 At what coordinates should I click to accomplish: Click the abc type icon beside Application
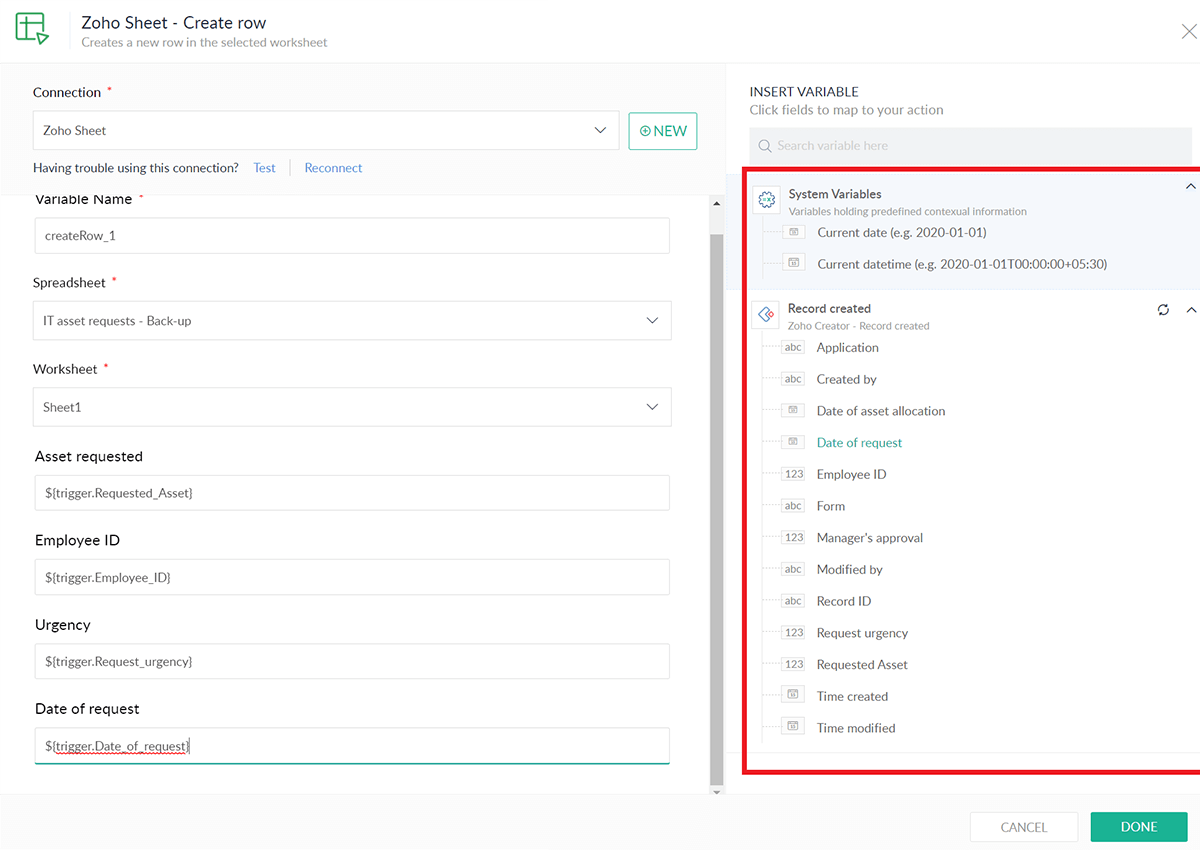[x=793, y=348]
